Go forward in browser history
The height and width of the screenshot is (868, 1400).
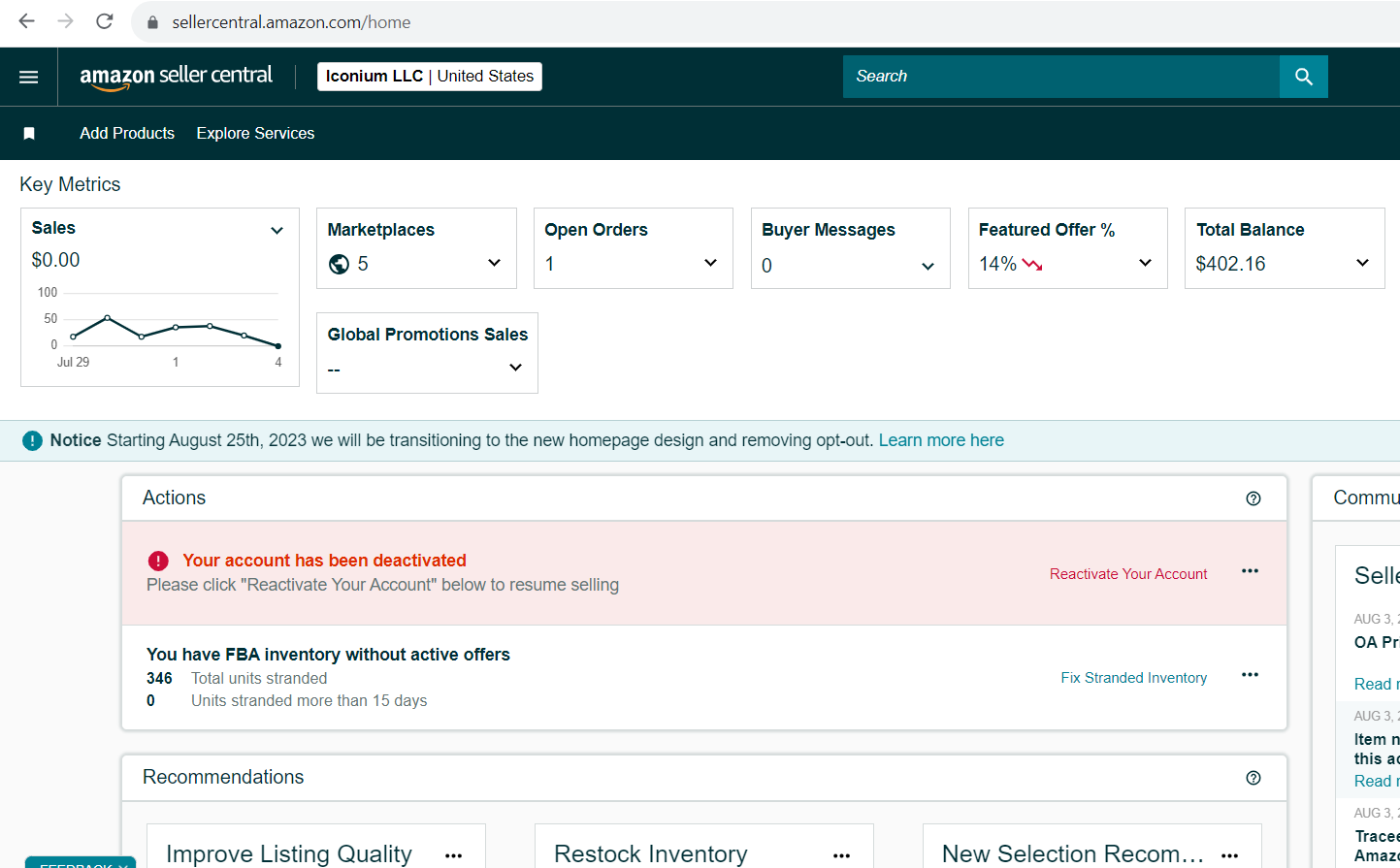pyautogui.click(x=65, y=21)
